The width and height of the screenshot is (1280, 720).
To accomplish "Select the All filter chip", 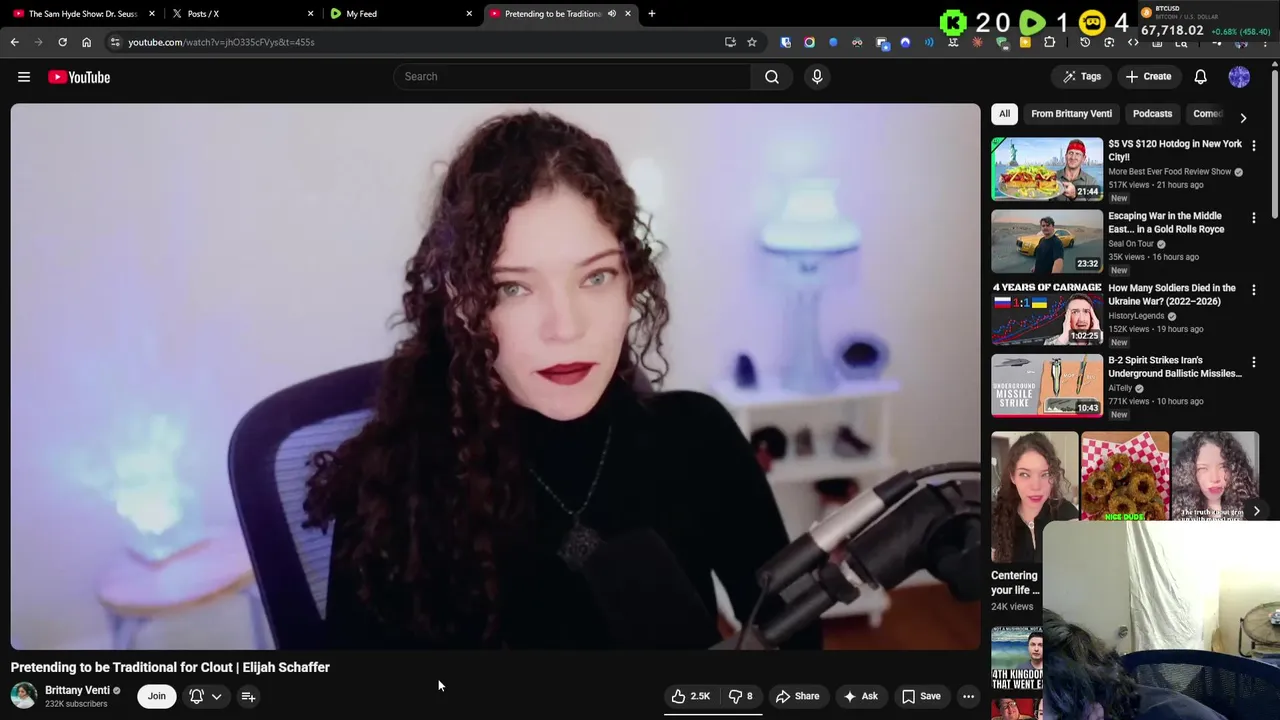I will 1004,114.
